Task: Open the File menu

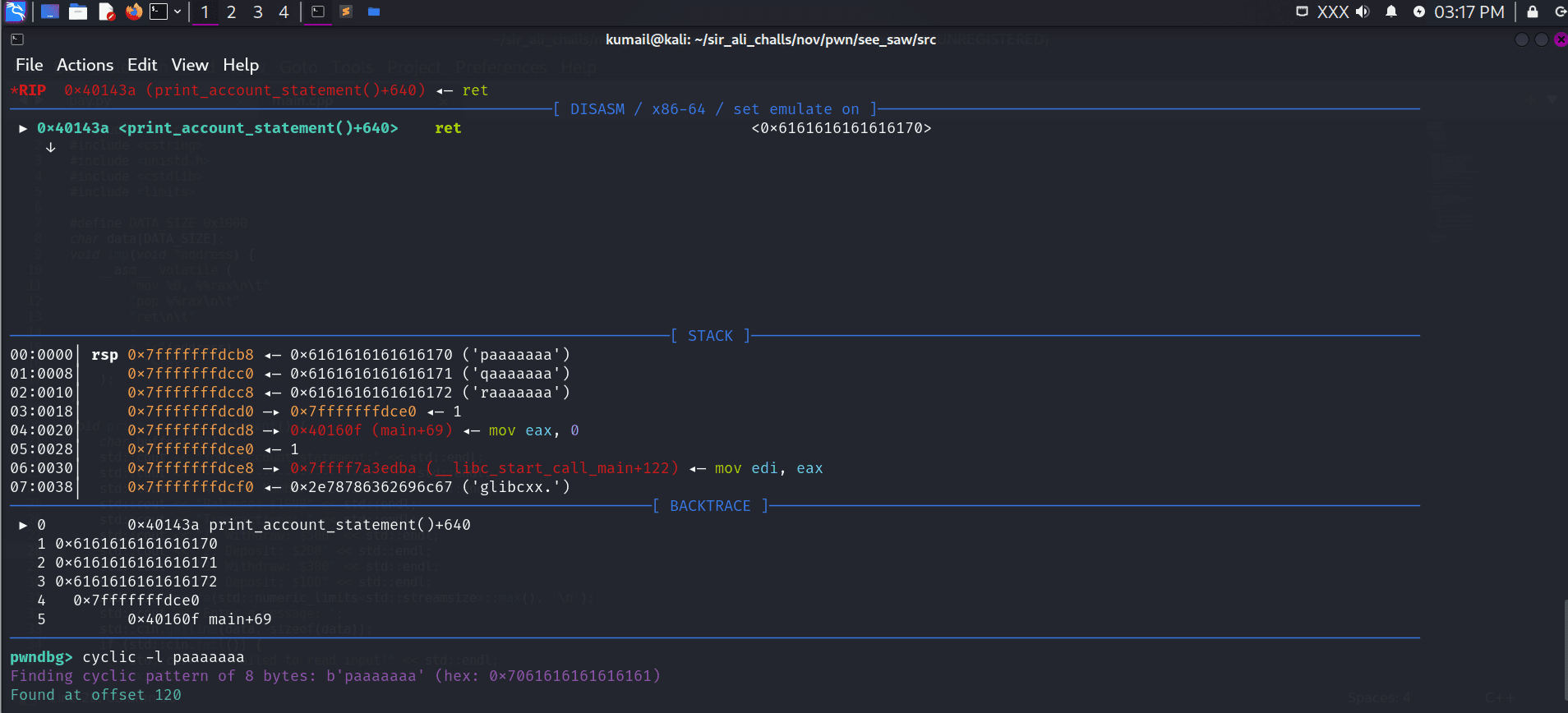Action: (29, 65)
